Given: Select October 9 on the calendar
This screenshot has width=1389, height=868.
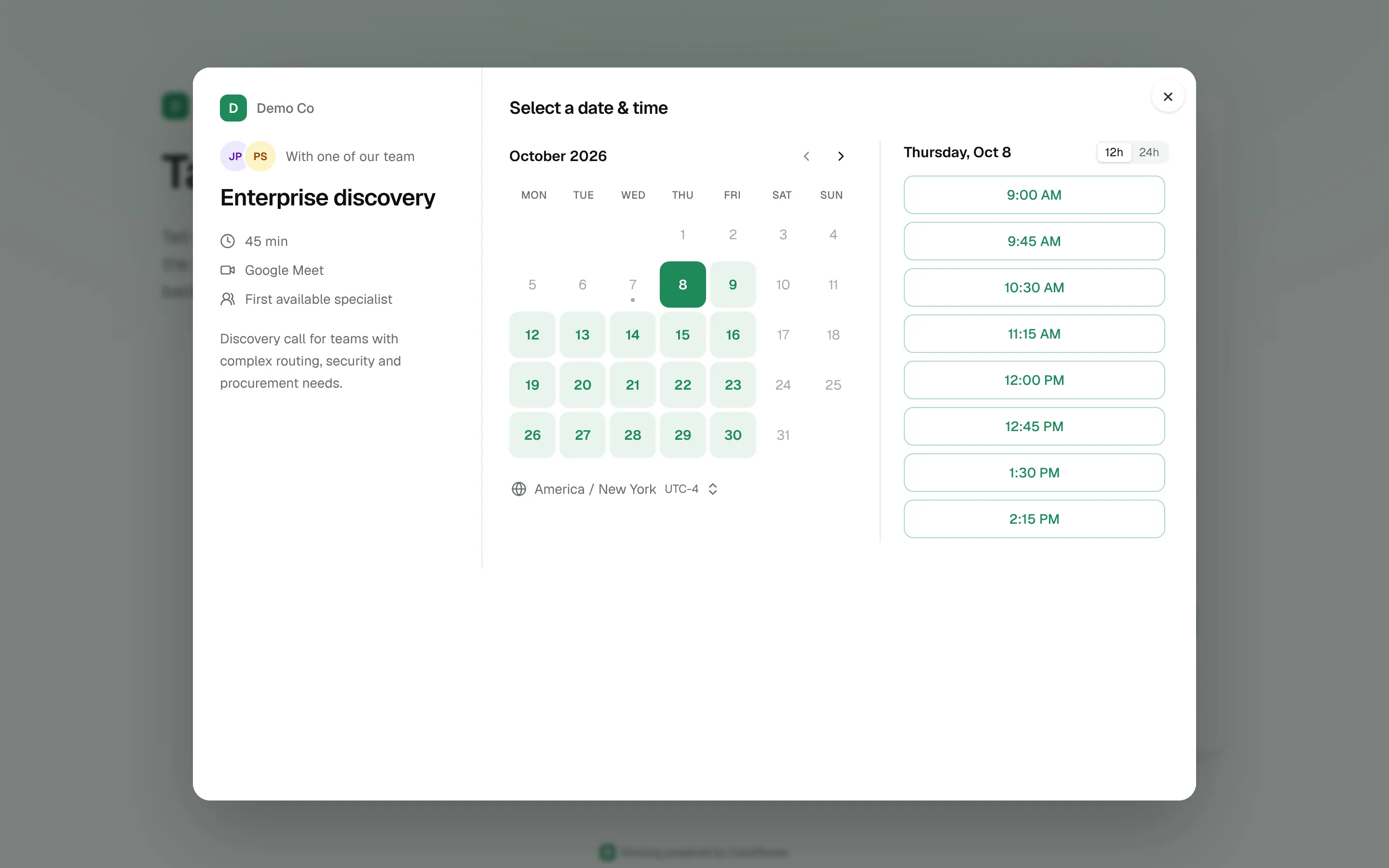Looking at the screenshot, I should (x=733, y=285).
